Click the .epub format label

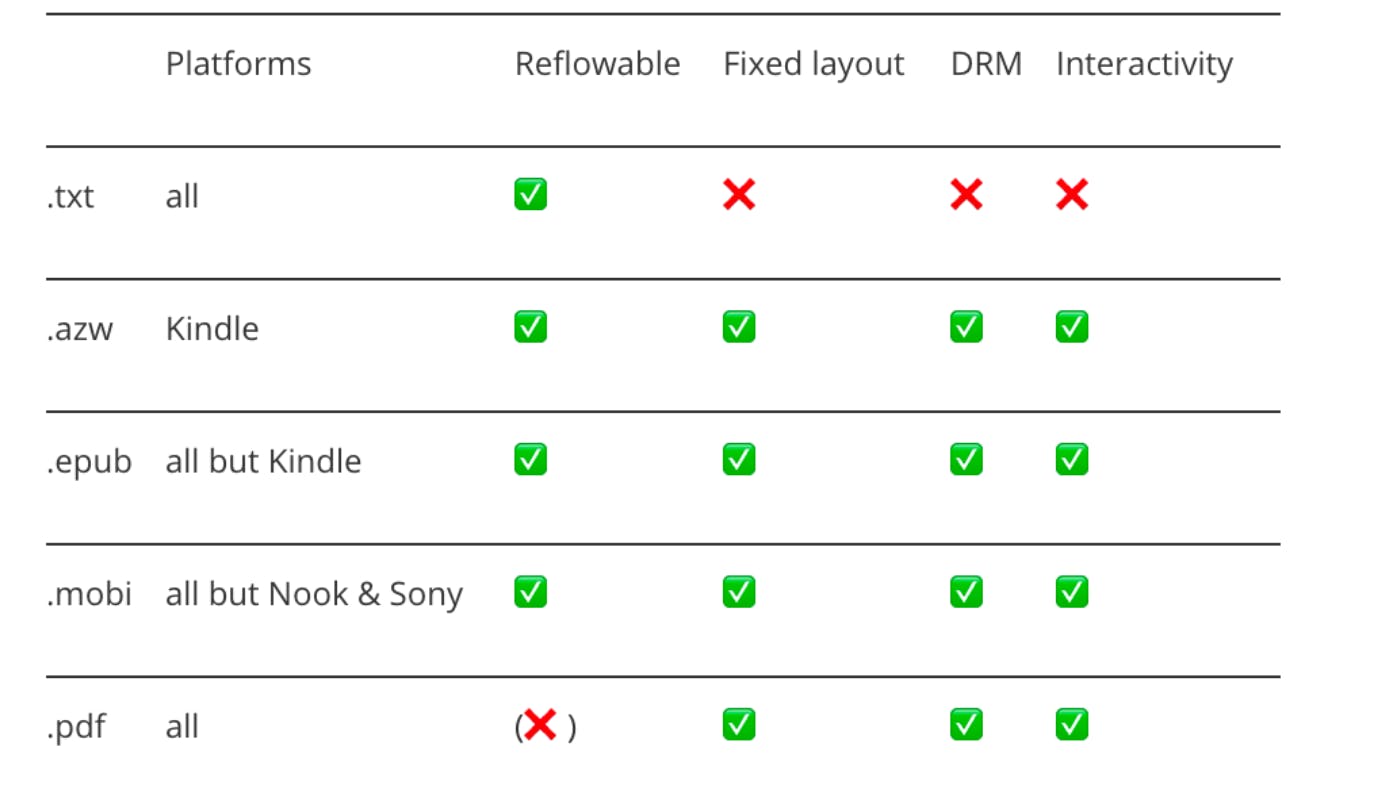coord(89,462)
